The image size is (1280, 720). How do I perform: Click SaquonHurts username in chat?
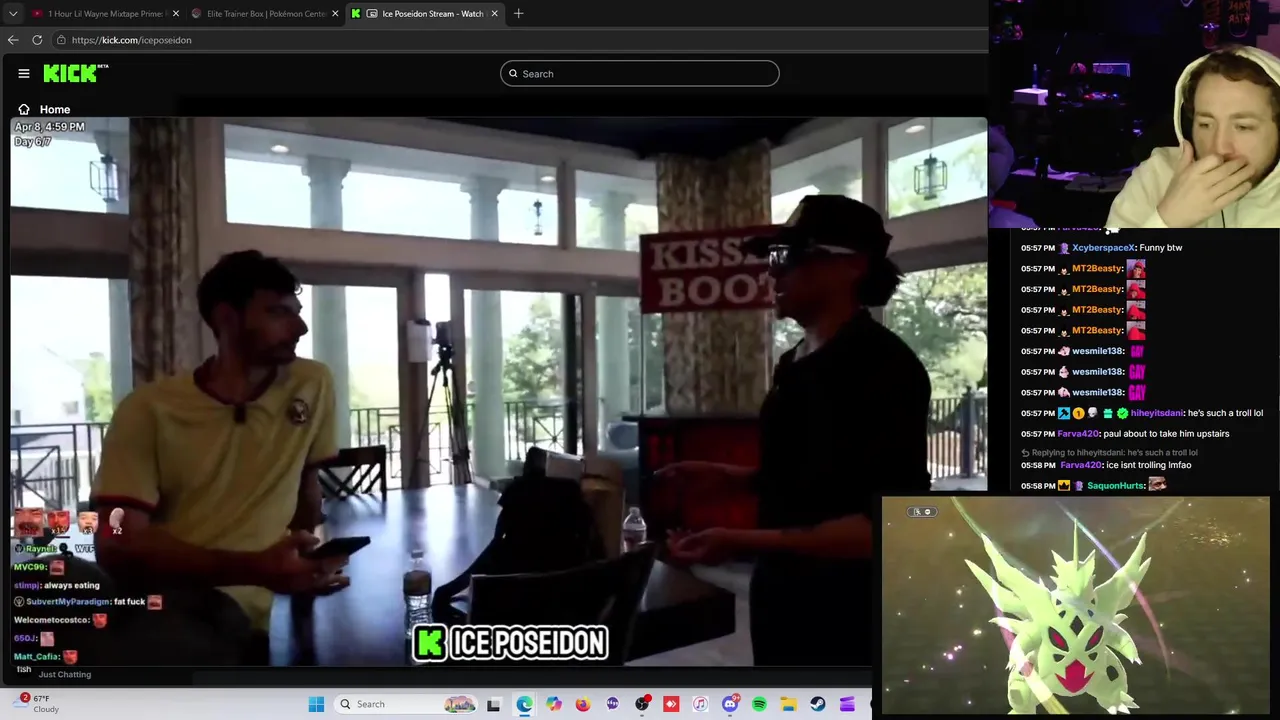click(1116, 486)
